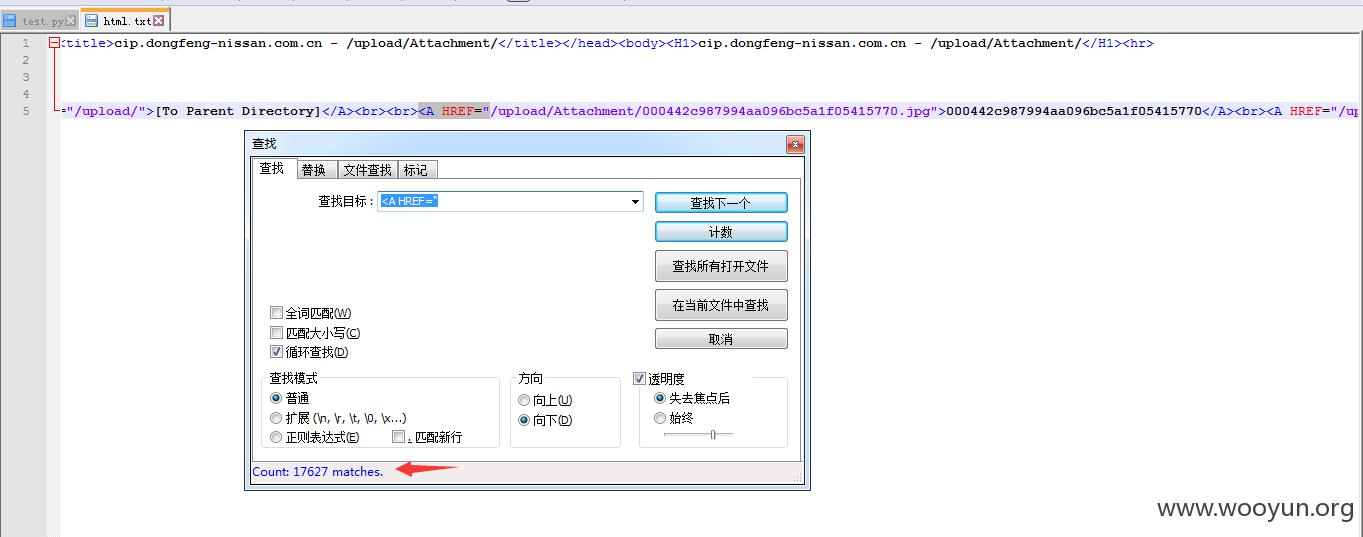
Task: Click the dialog's resize grip corner
Action: [x=798, y=478]
